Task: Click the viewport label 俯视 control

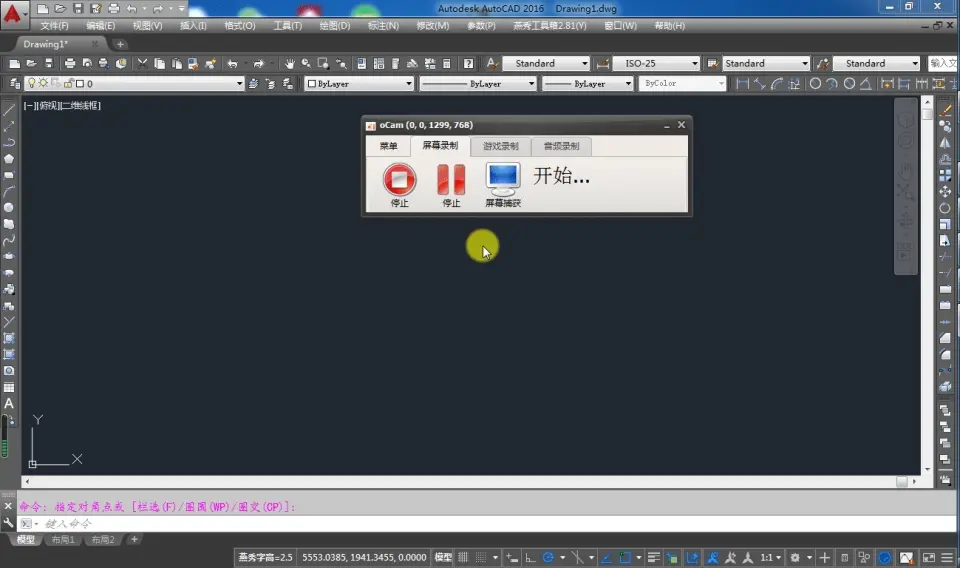Action: (x=48, y=106)
